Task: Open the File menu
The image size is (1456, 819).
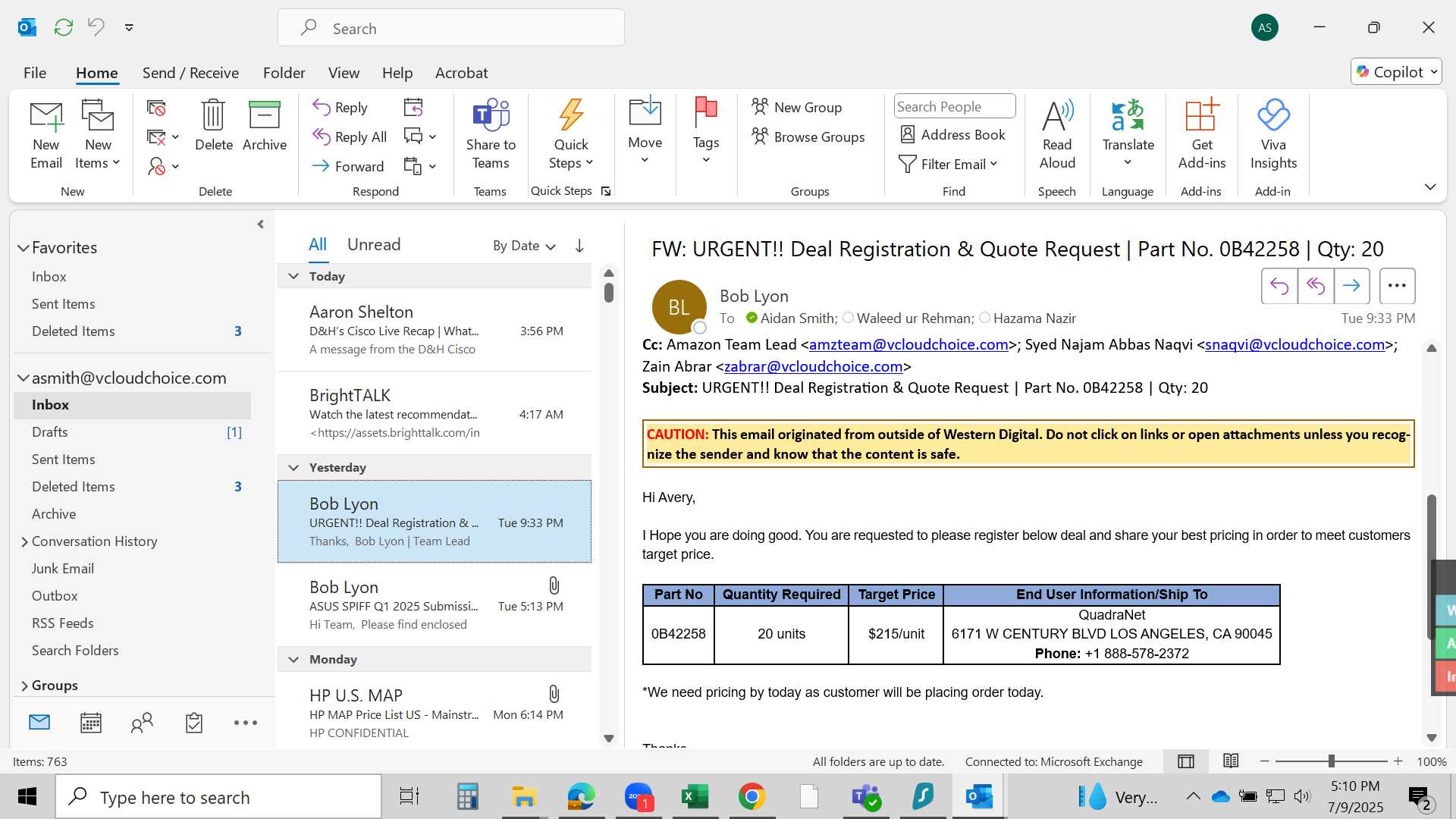Action: (x=35, y=73)
